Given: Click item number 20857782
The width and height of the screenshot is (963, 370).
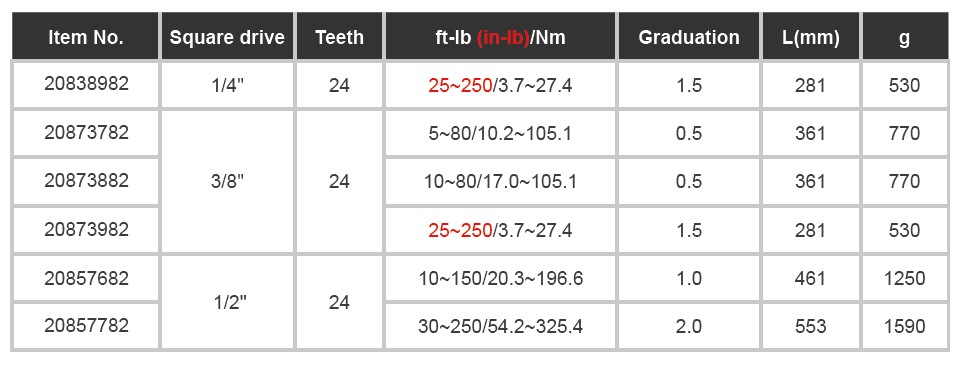Looking at the screenshot, I should coord(85,326).
